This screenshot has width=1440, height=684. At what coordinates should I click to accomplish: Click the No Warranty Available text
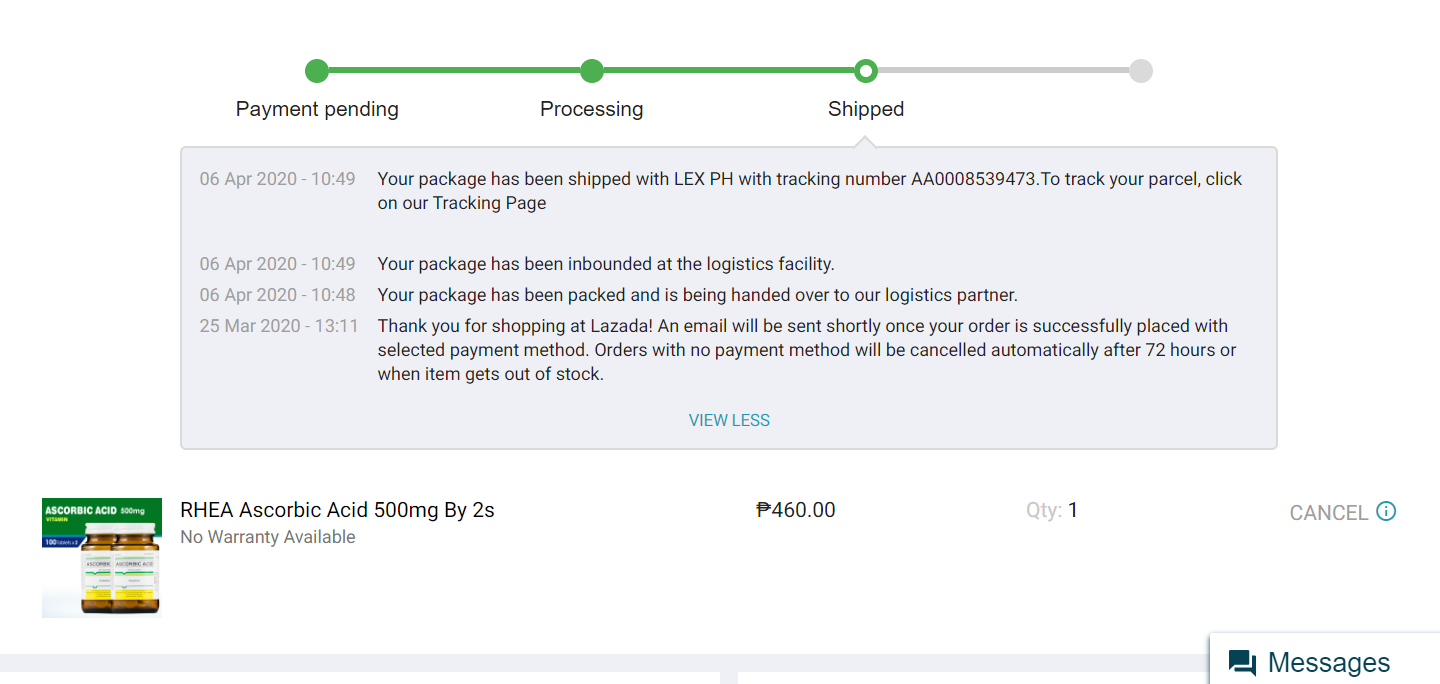[268, 537]
